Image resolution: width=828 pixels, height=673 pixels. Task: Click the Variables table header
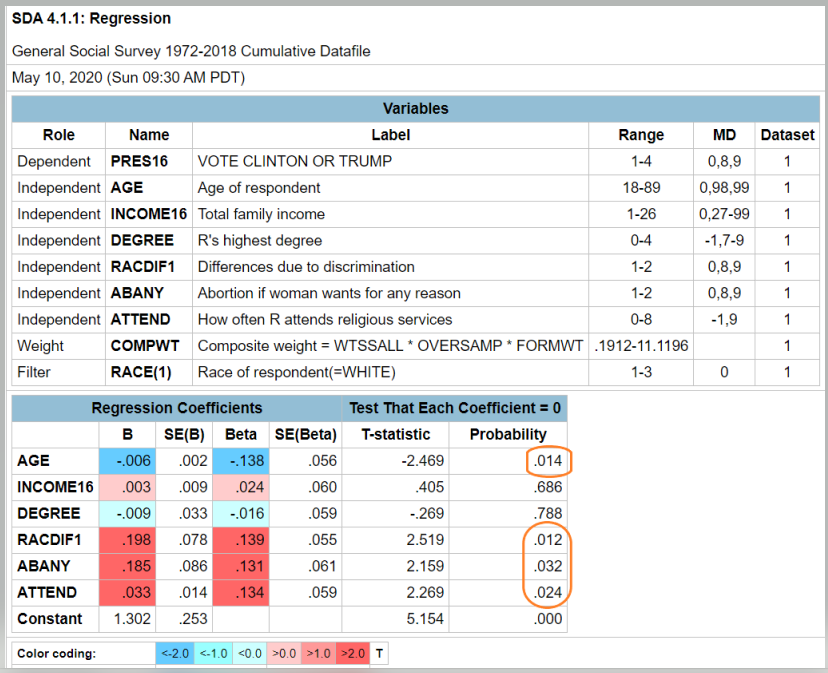416,109
